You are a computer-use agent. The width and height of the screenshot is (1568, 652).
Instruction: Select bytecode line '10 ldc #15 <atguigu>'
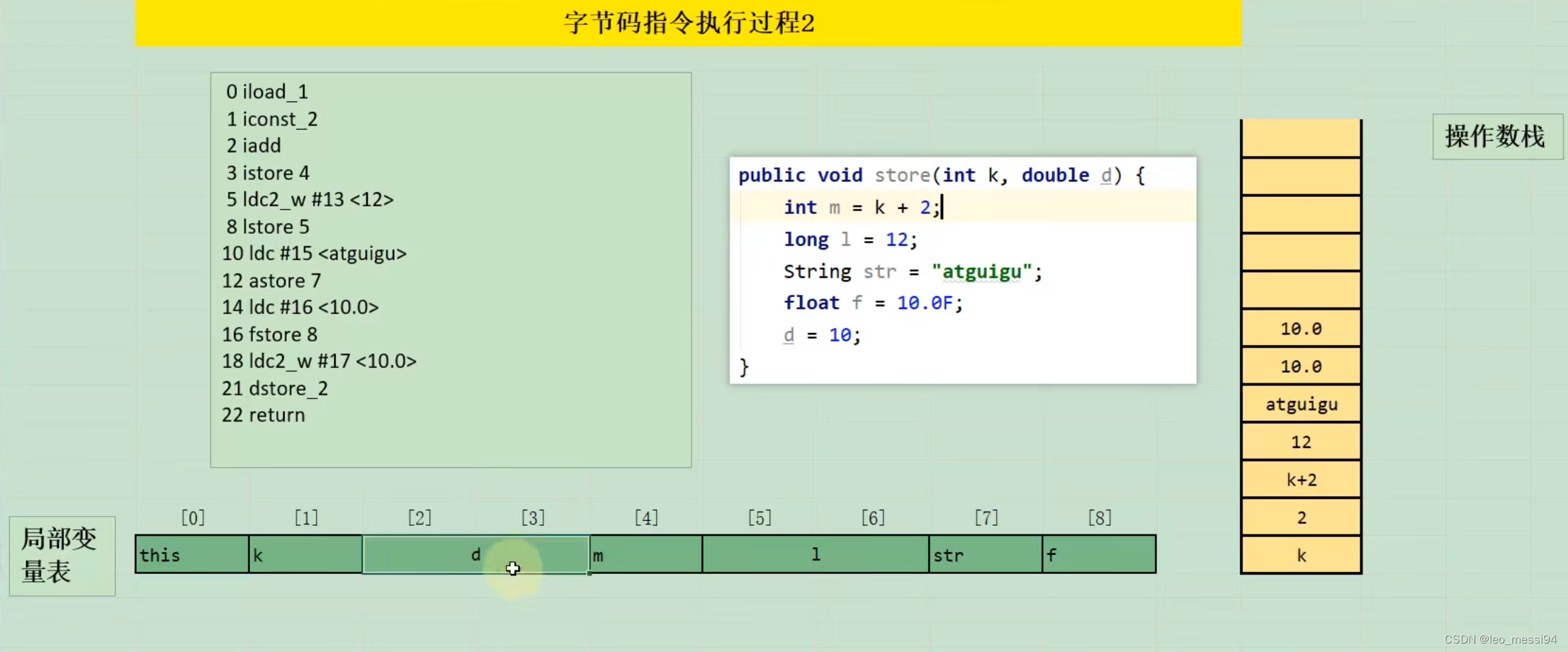[315, 254]
